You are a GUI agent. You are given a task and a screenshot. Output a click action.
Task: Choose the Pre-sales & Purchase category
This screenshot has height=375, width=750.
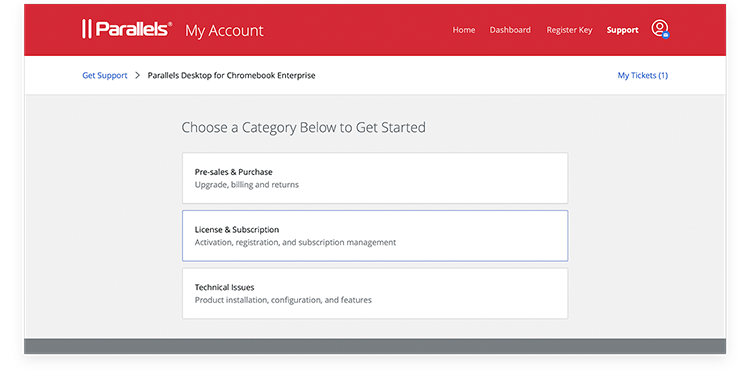pos(375,178)
